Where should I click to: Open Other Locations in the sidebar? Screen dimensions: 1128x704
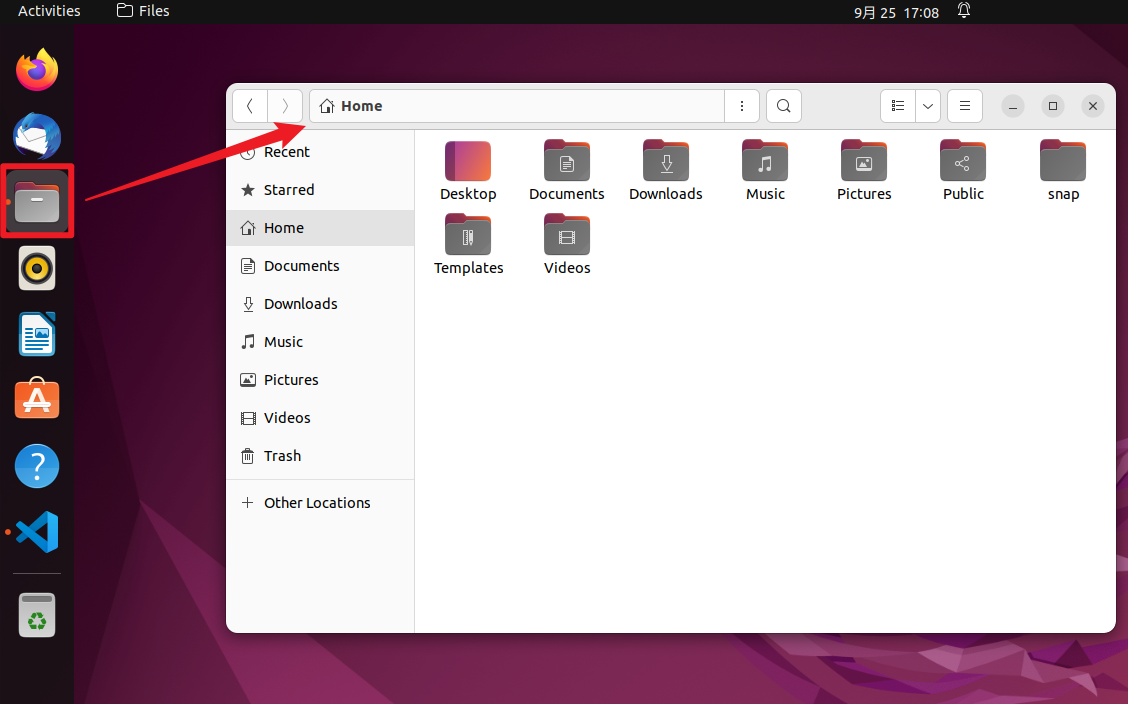pyautogui.click(x=316, y=502)
